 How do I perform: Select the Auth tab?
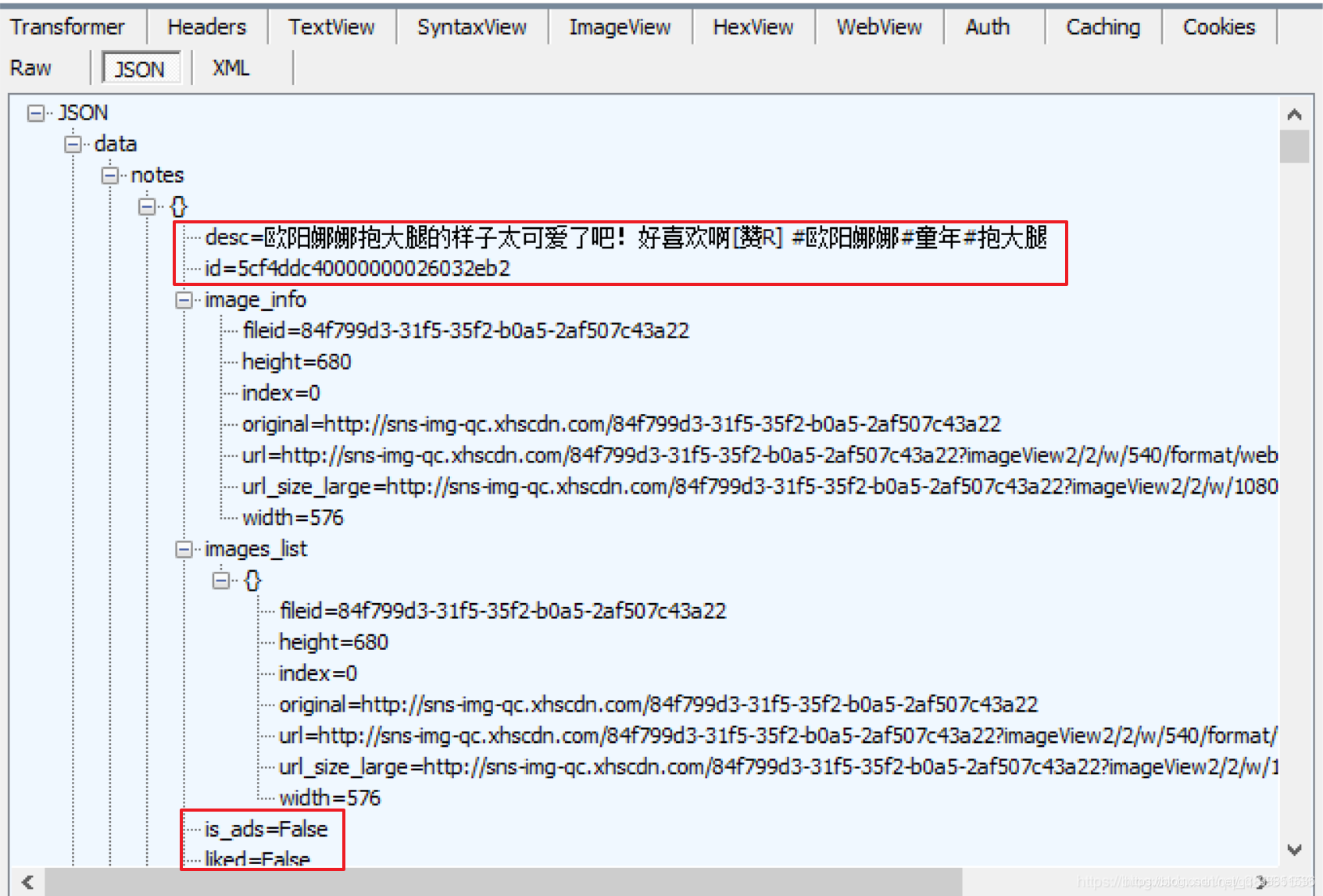tap(988, 27)
